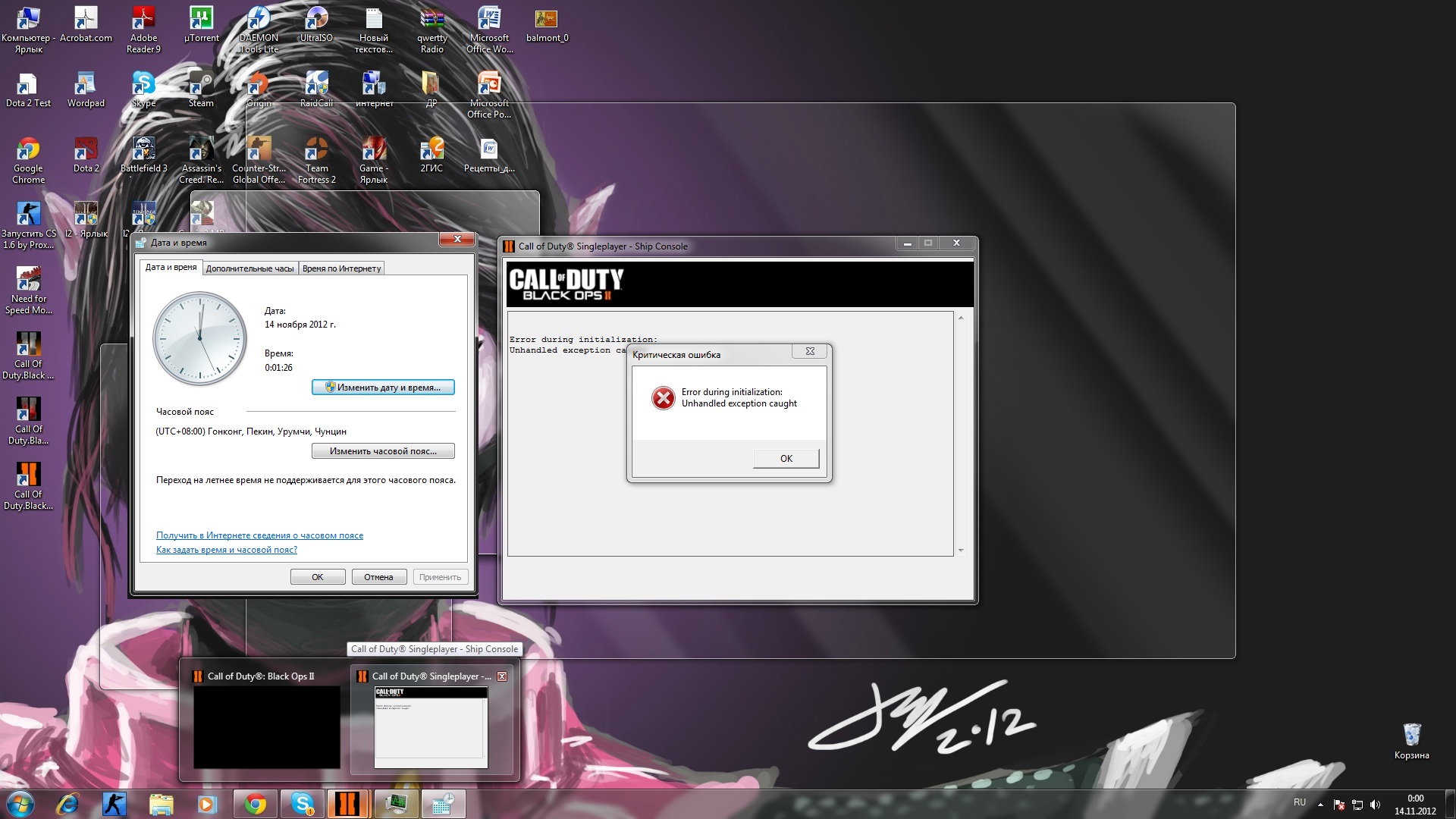
Task: Select the µTorrent desktop icon
Action: [x=201, y=25]
